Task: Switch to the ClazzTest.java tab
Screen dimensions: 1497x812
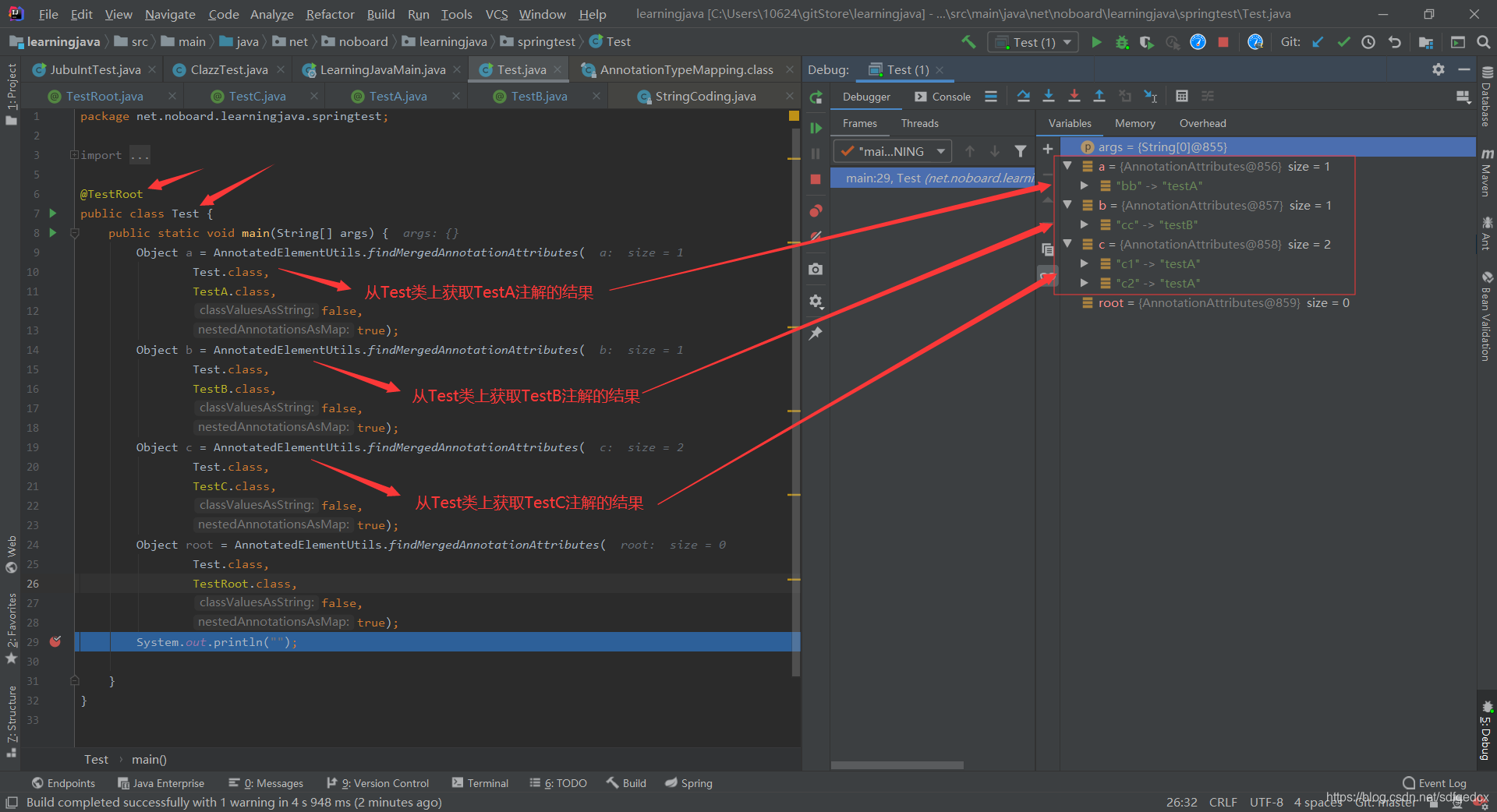Action: pyautogui.click(x=229, y=69)
